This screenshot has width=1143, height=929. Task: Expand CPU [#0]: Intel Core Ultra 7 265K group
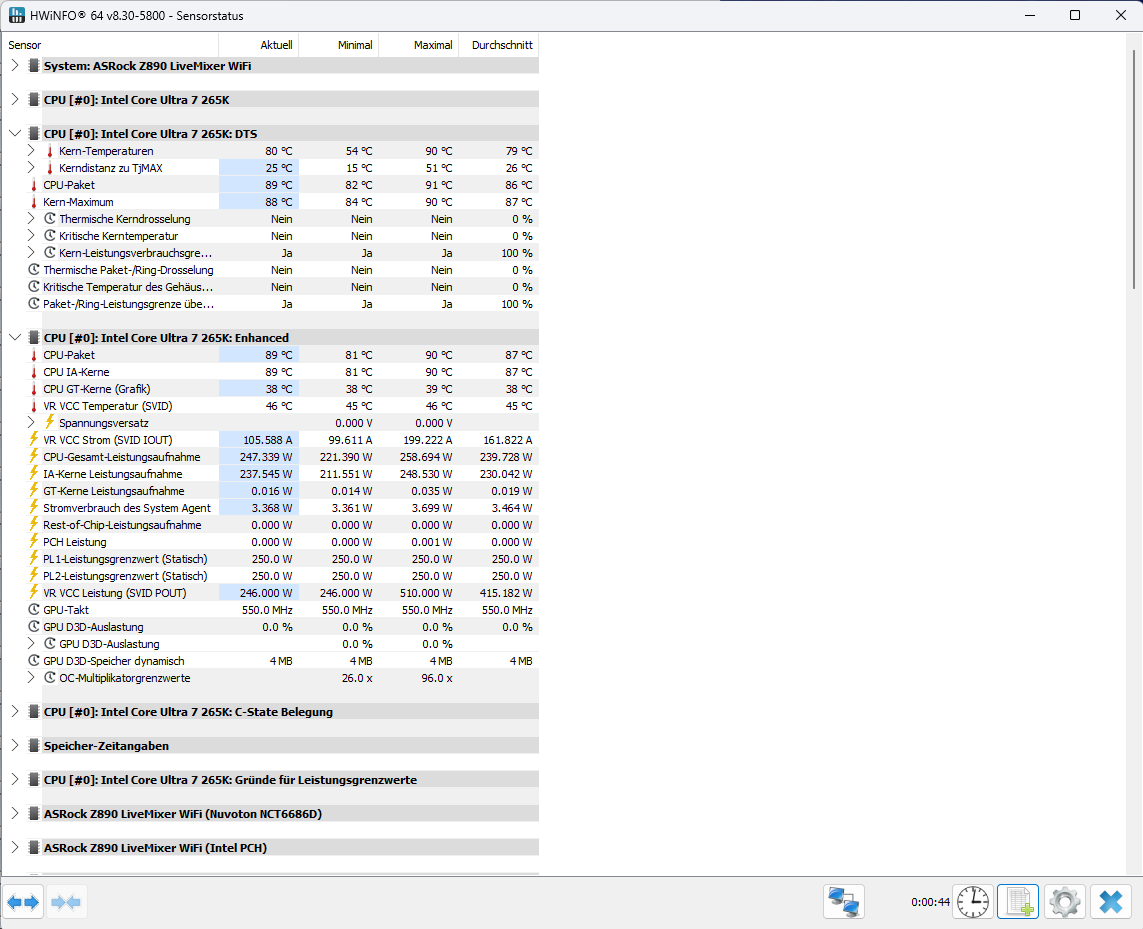[x=15, y=99]
